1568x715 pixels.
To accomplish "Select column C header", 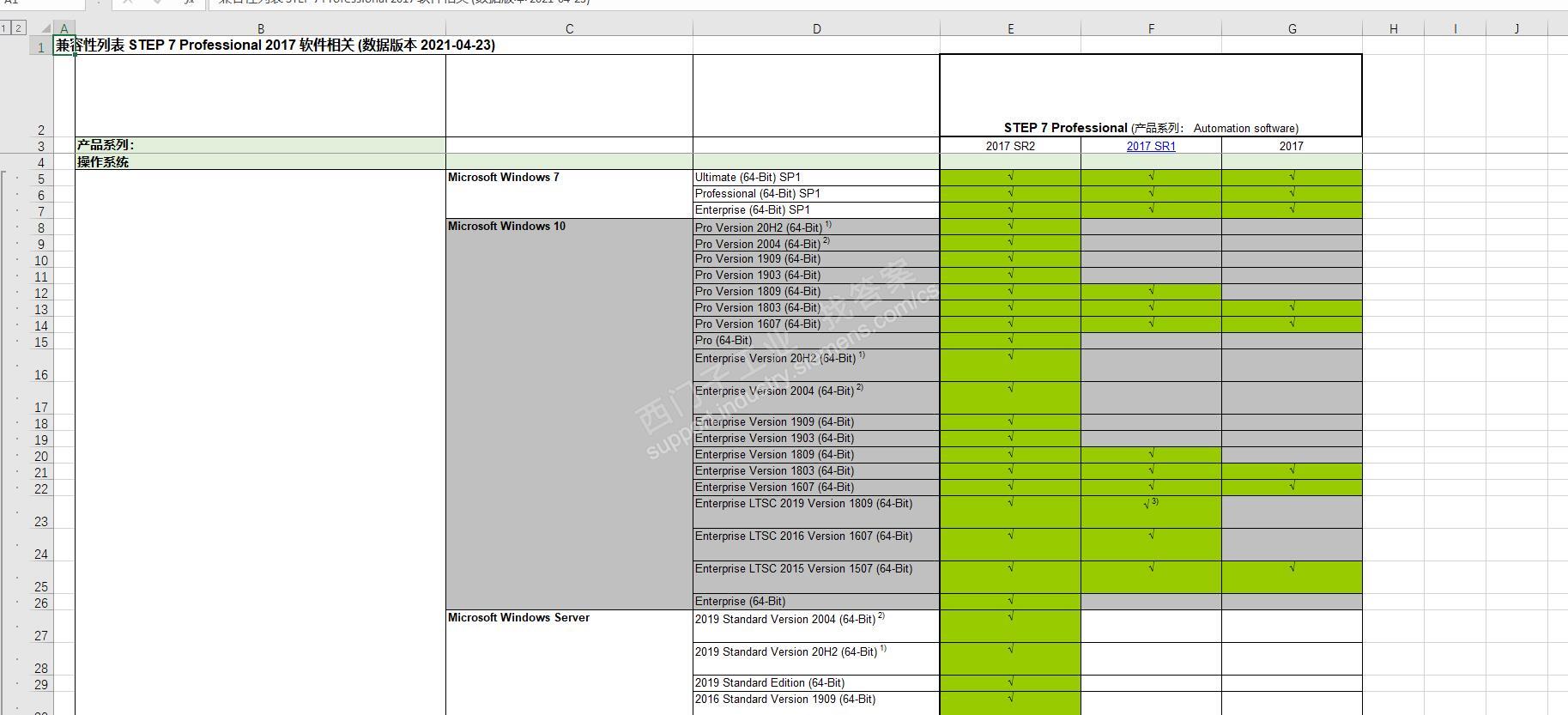I will point(569,28).
